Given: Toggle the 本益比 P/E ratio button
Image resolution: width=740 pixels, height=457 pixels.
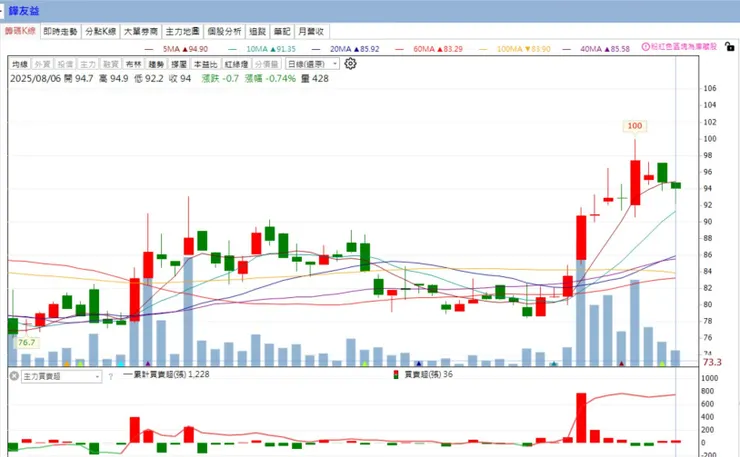Looking at the screenshot, I should coord(206,64).
